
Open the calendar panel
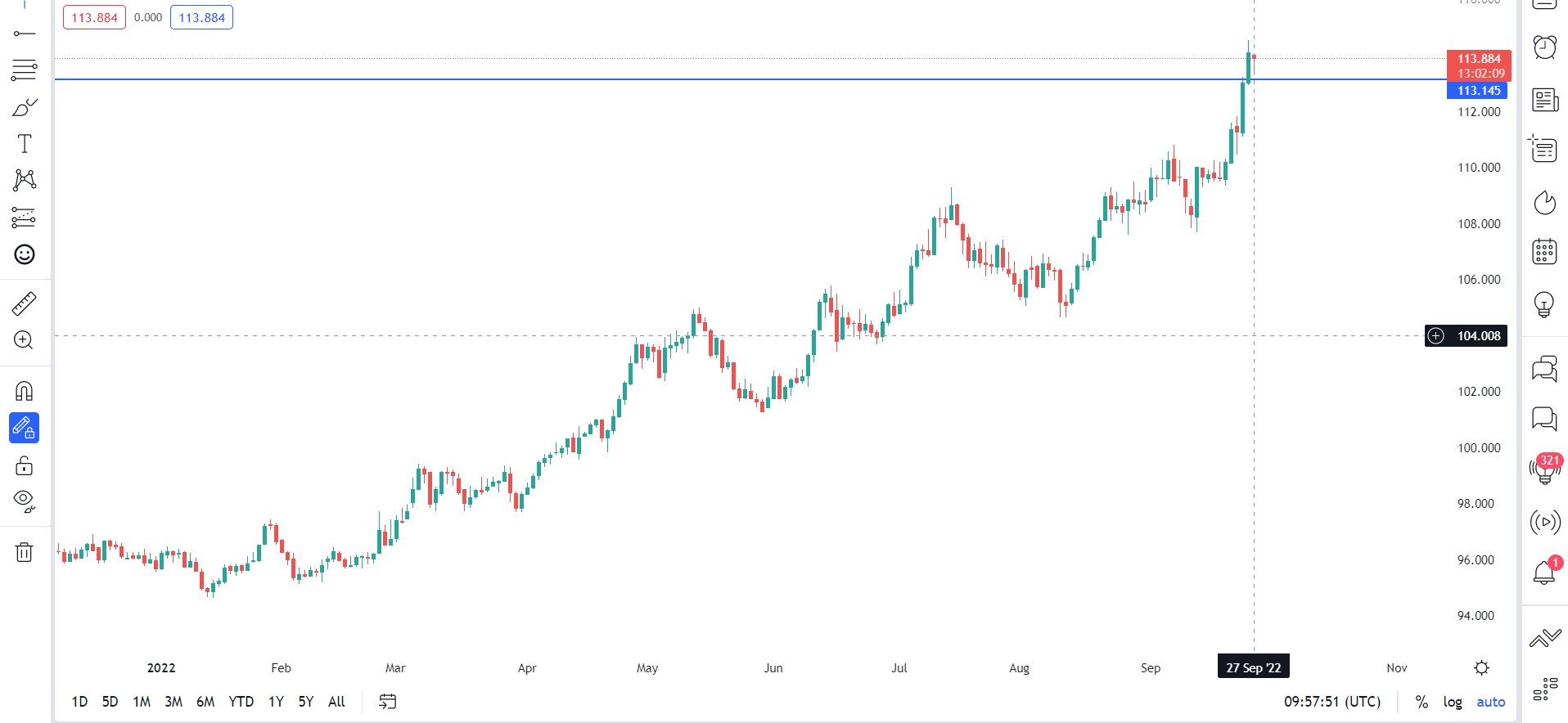(x=1544, y=252)
